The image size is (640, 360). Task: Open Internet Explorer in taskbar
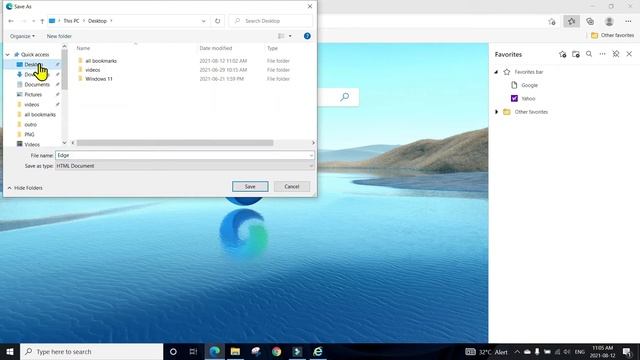[x=318, y=351]
